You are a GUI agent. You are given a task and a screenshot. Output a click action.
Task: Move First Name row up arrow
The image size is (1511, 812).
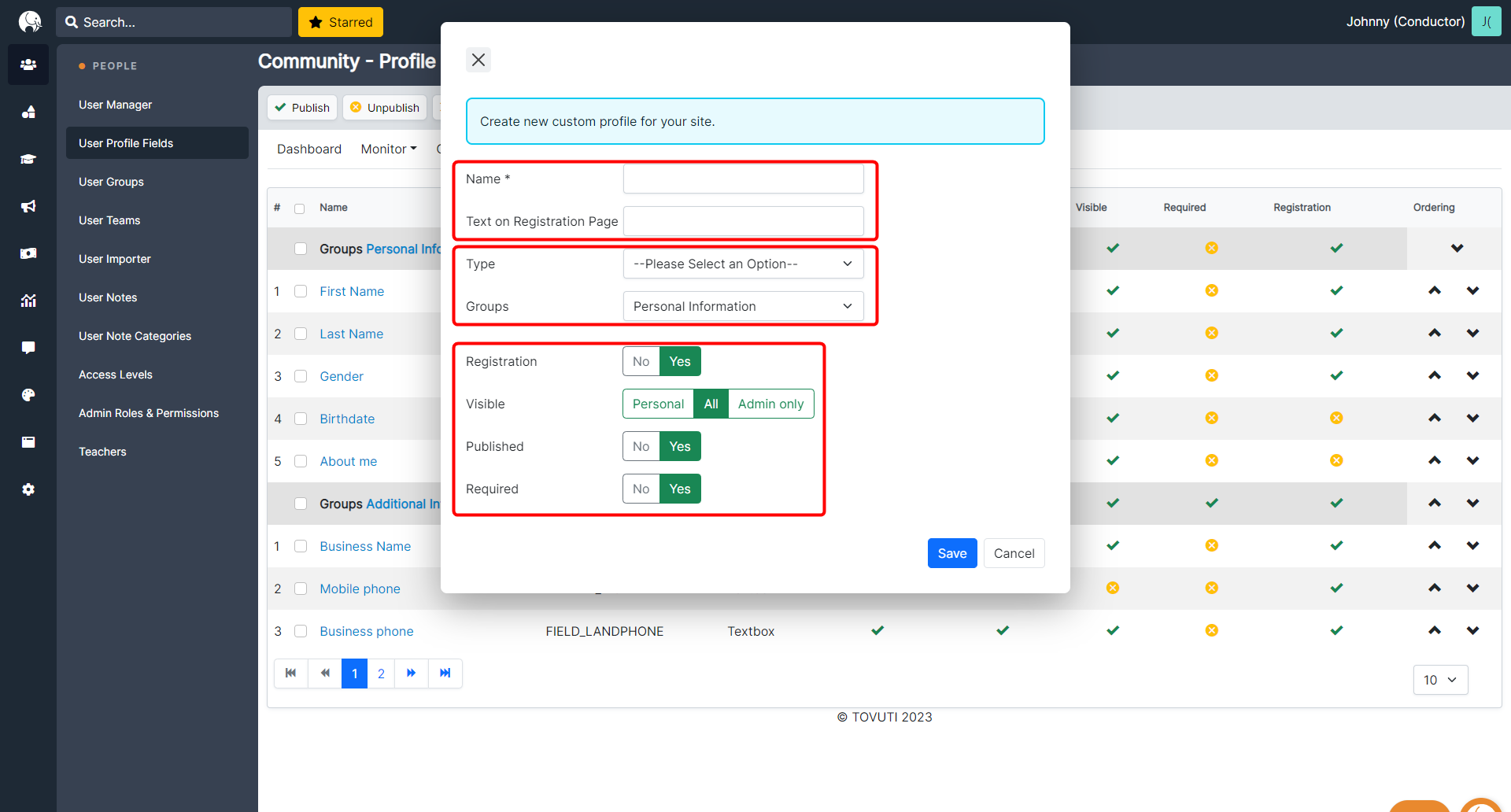1435,291
